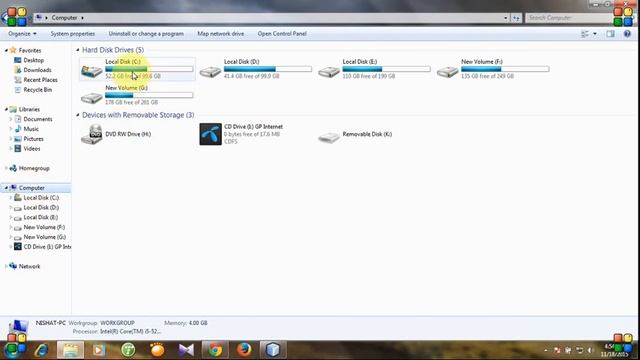Collapse the Computer tree node
Viewport: 640px width, 360px height.
click(x=6, y=188)
